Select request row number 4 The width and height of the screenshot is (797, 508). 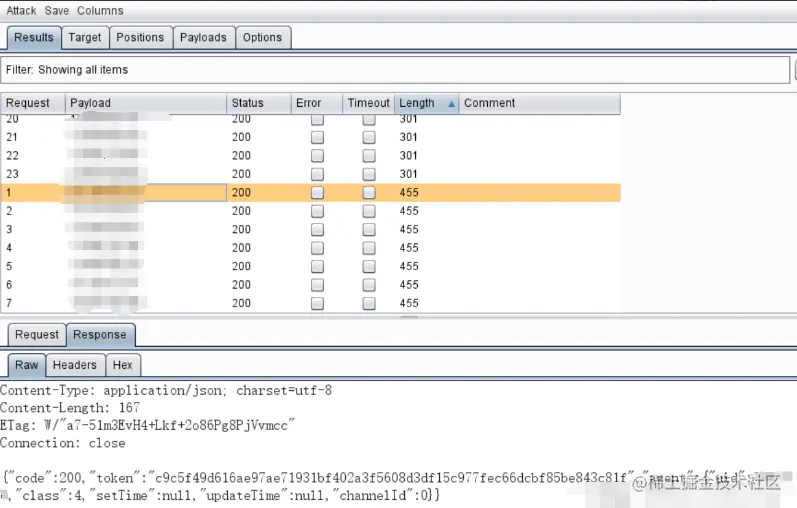click(310, 248)
